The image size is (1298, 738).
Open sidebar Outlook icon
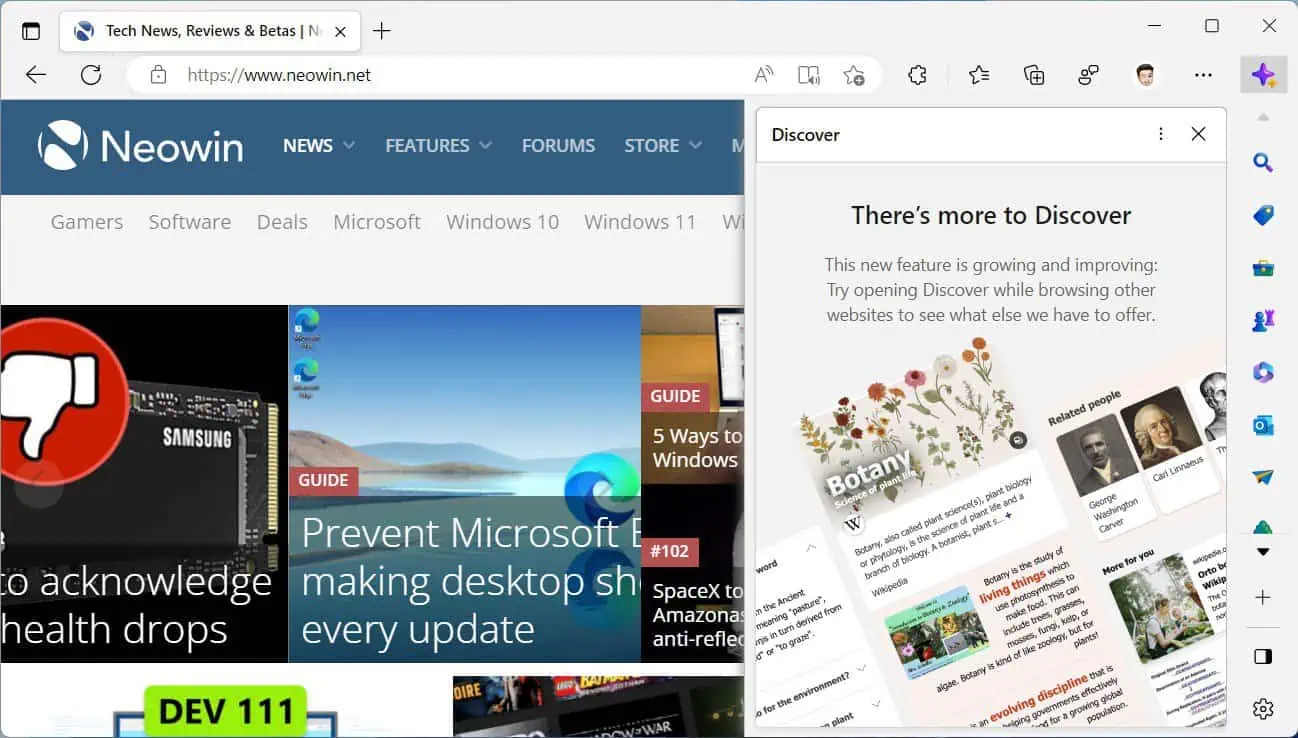click(1263, 426)
